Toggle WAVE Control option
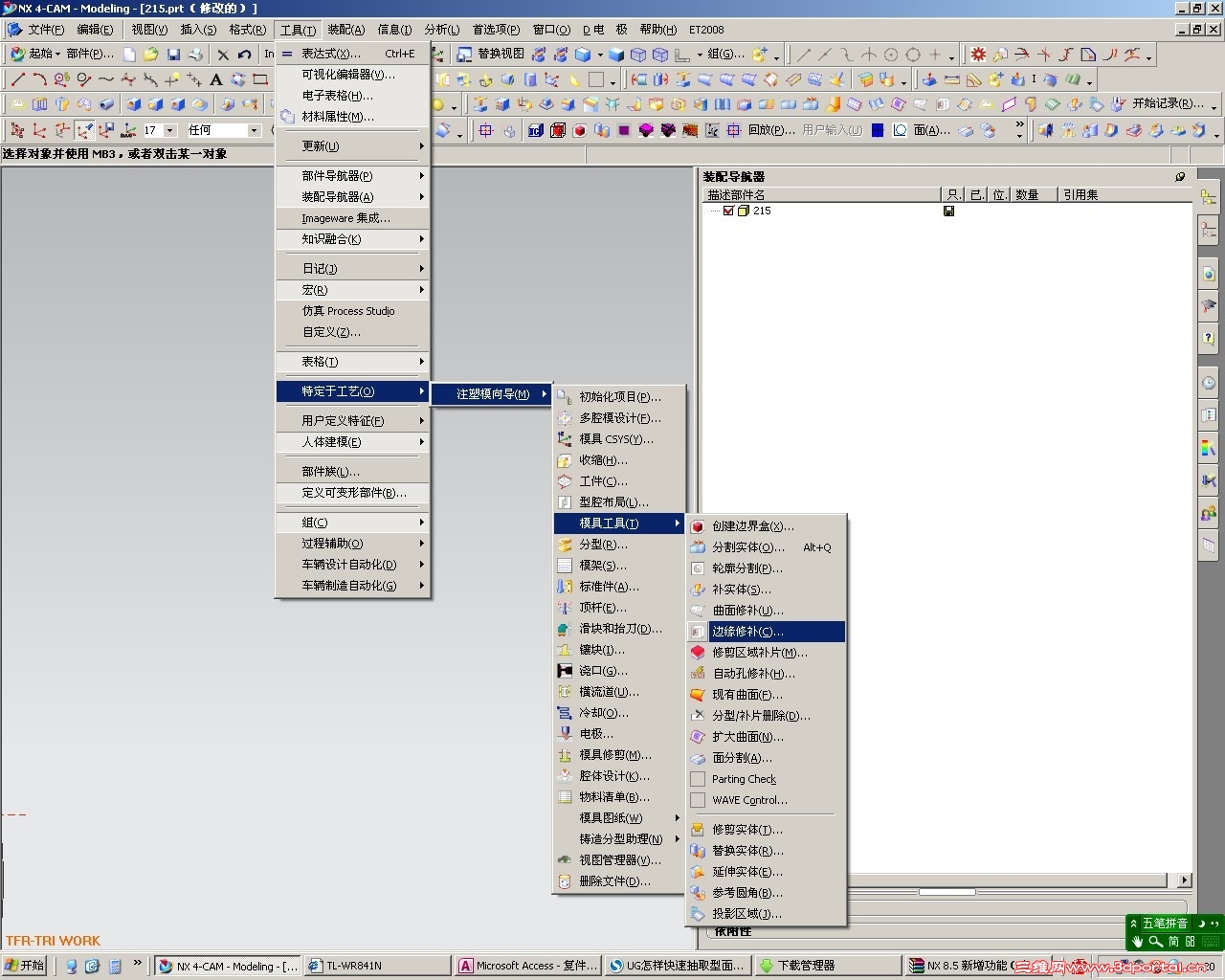The image size is (1225, 980). coord(749,800)
